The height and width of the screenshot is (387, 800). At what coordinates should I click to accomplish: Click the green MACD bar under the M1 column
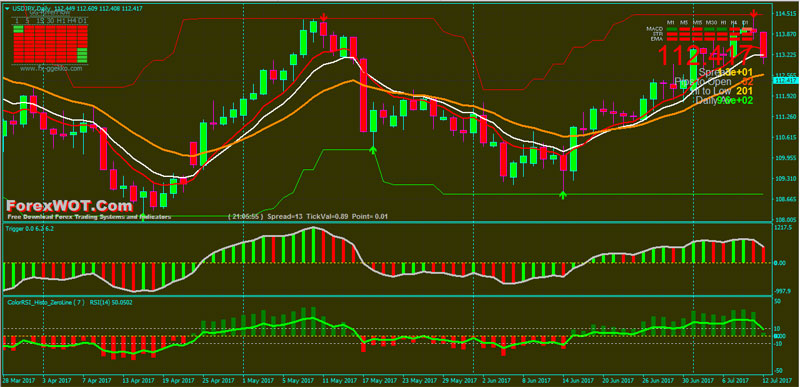coord(672,29)
